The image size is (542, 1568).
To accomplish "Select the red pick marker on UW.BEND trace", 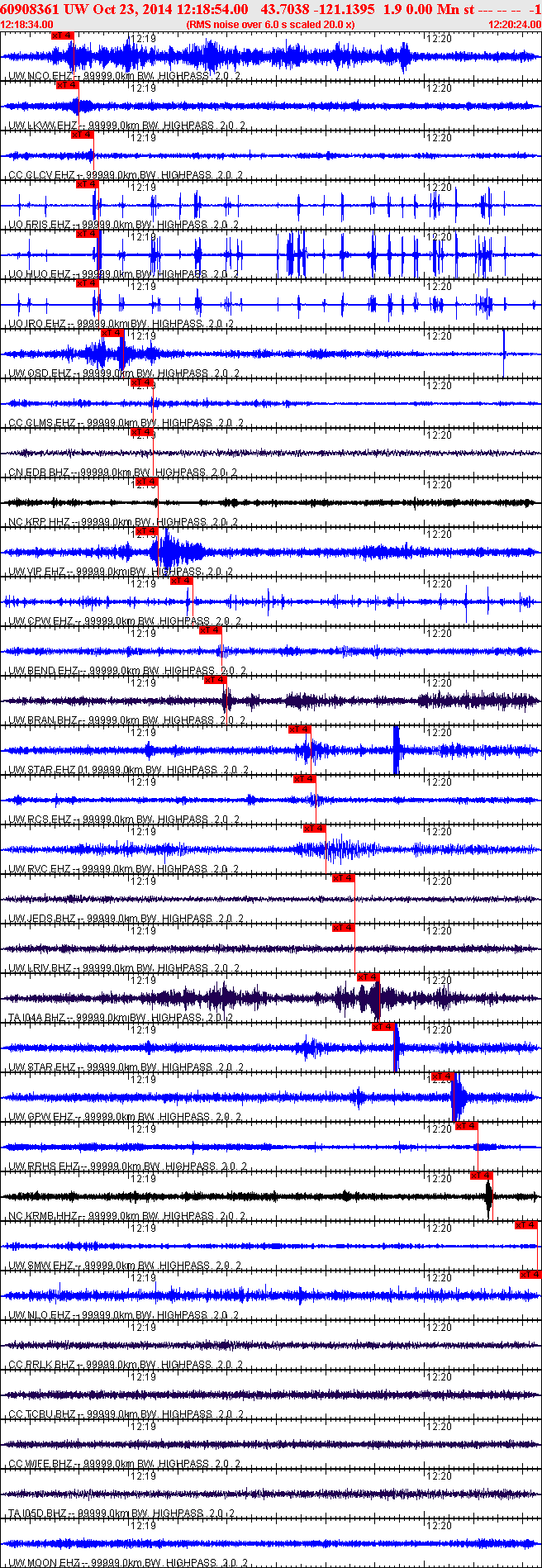I will 211,630.
